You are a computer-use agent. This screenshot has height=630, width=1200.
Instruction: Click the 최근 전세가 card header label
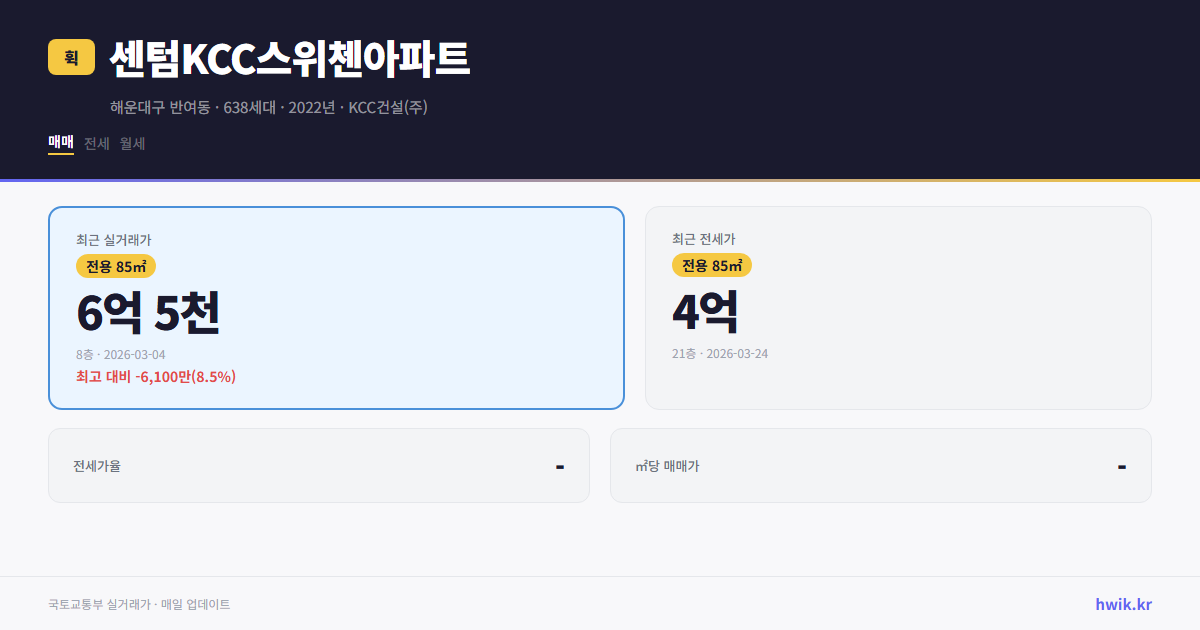point(702,239)
